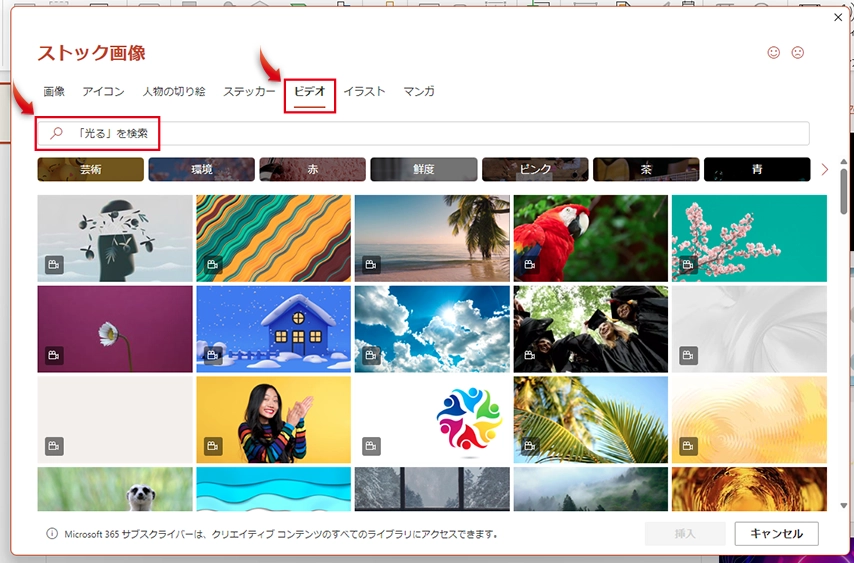Click the 「光る」を検索 search field
The width and height of the screenshot is (854, 563).
click(x=423, y=133)
